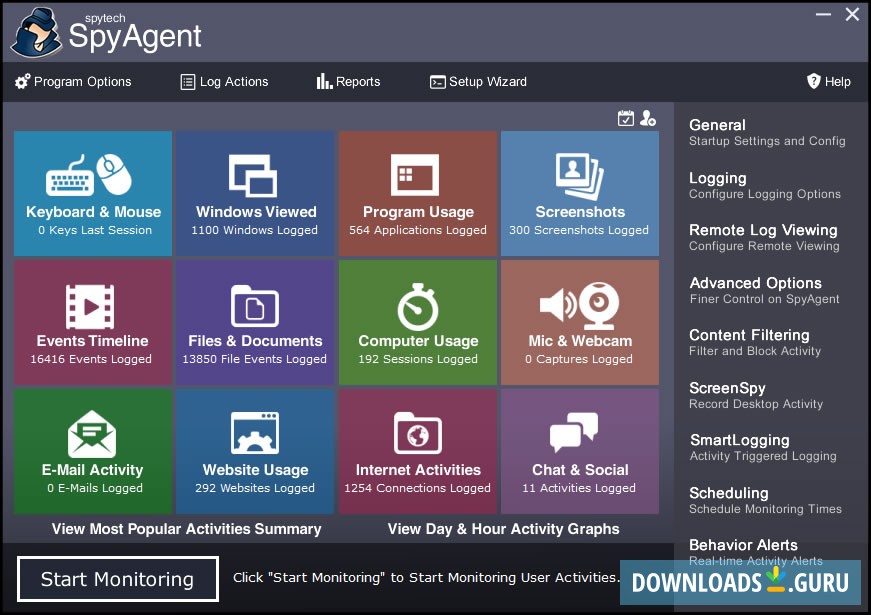This screenshot has width=871, height=615.
Task: Open General startup settings and config
Action: click(767, 132)
